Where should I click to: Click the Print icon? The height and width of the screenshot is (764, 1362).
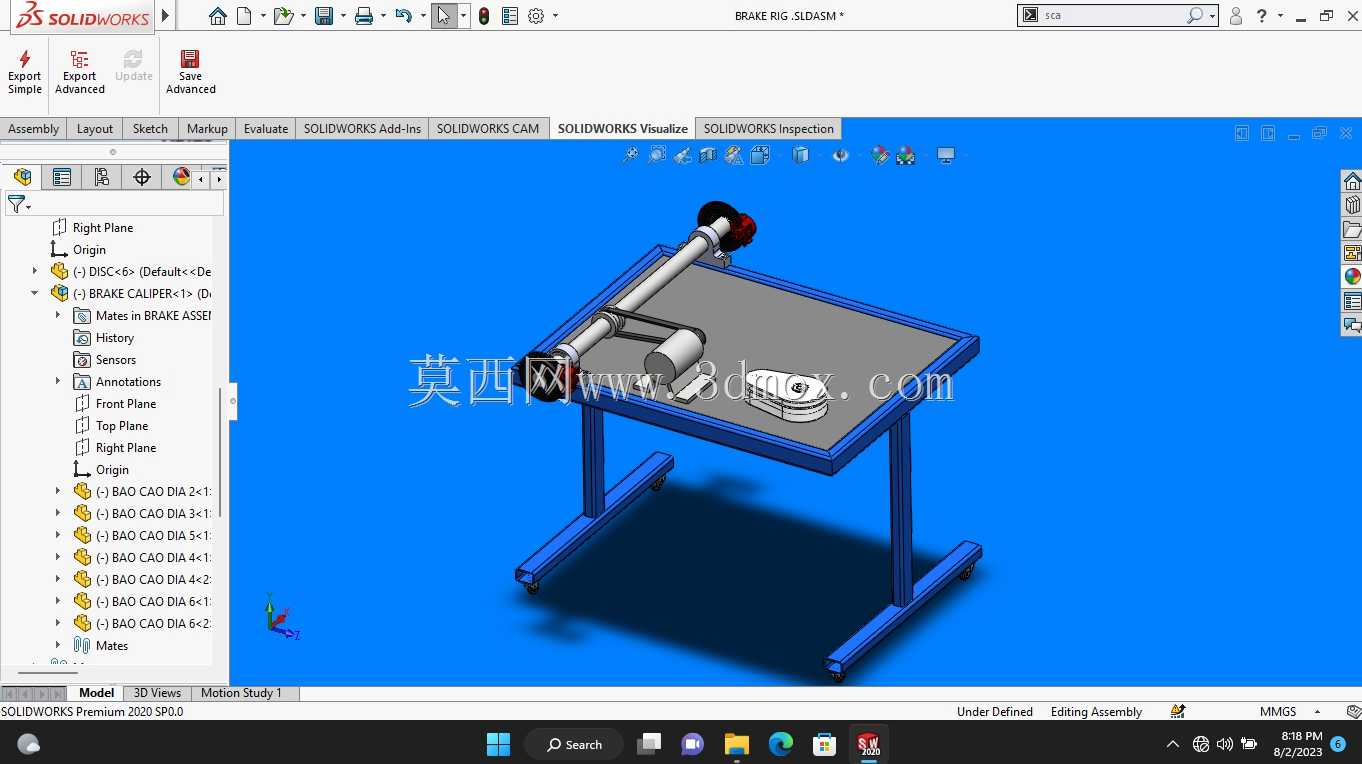[364, 15]
